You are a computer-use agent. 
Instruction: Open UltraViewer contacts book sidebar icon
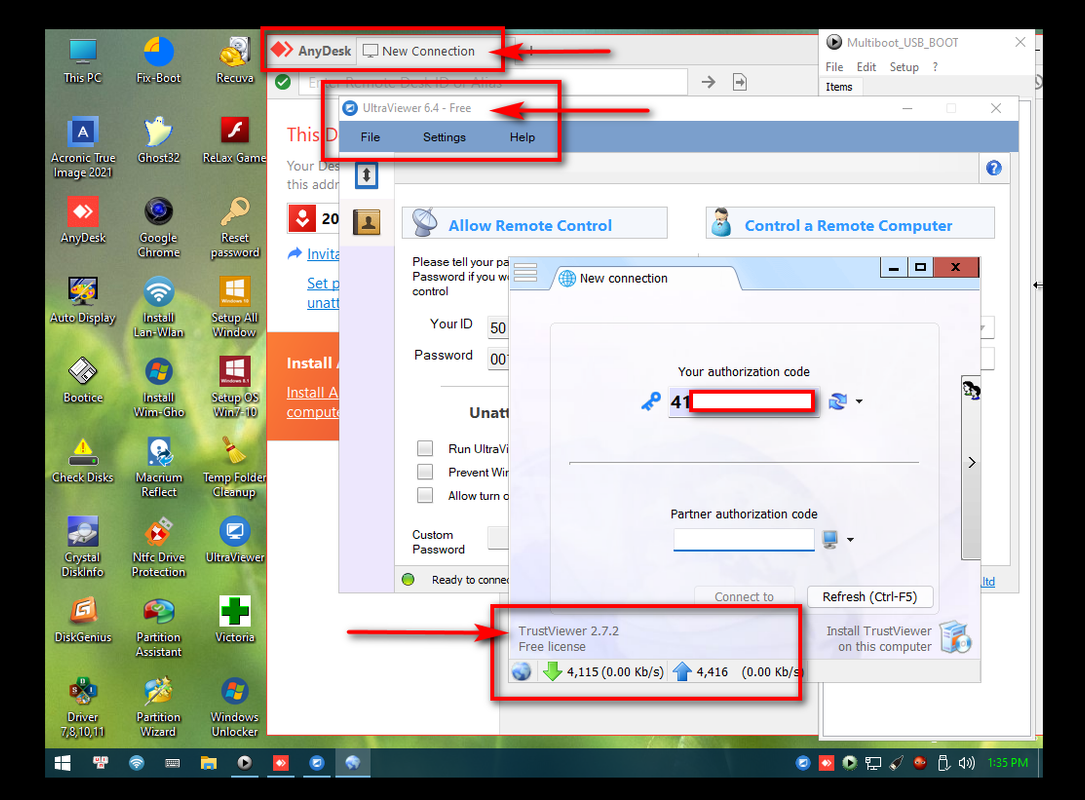[366, 222]
